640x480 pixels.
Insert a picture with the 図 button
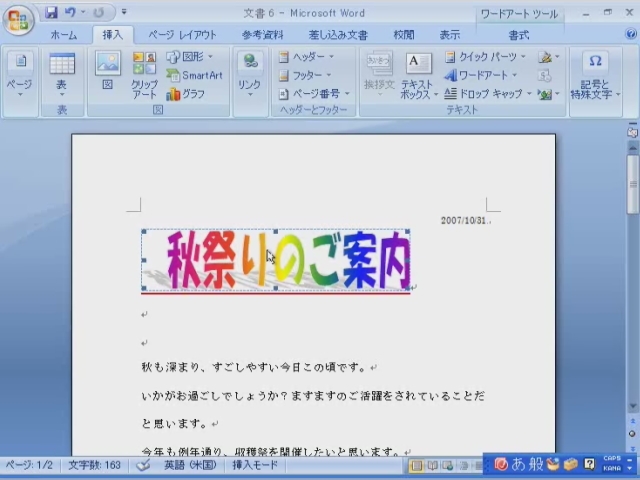pyautogui.click(x=107, y=74)
